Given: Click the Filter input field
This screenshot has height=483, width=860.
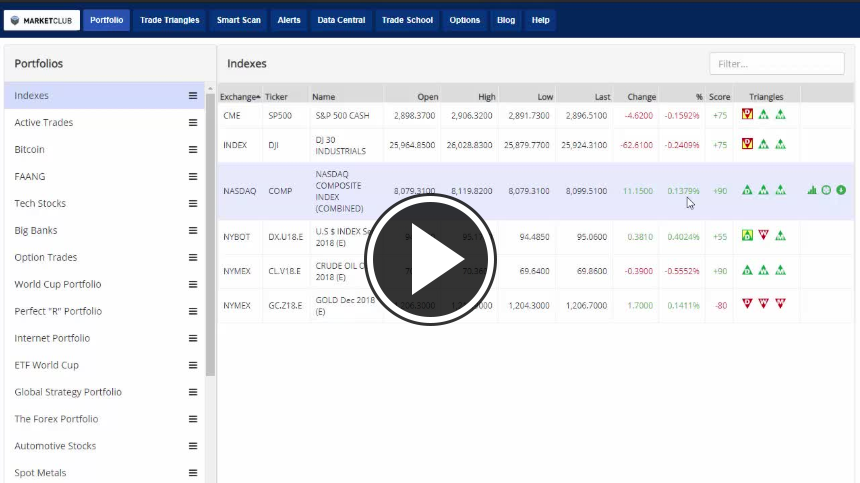Looking at the screenshot, I should pos(776,64).
